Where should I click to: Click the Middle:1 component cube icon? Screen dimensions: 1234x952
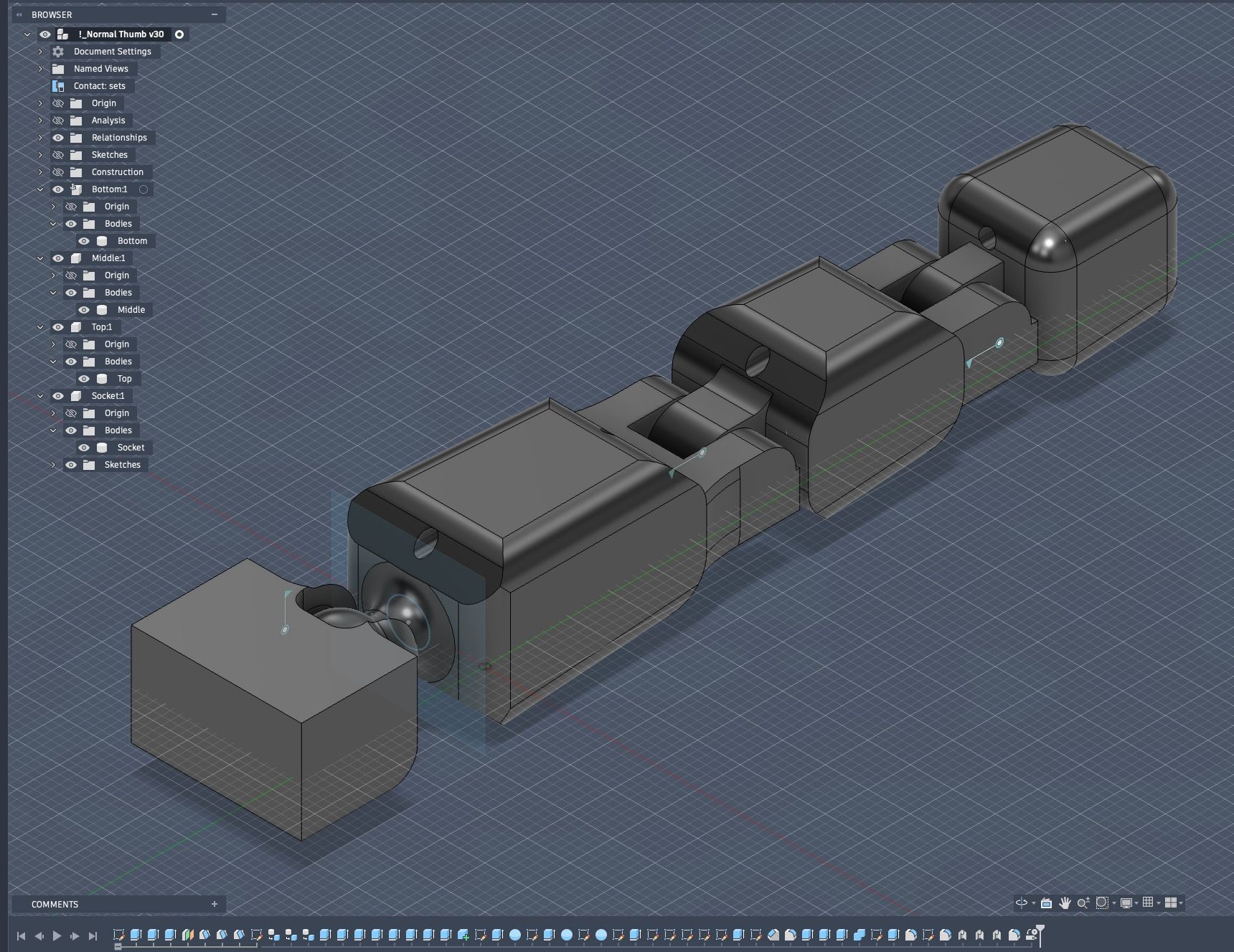click(x=76, y=258)
